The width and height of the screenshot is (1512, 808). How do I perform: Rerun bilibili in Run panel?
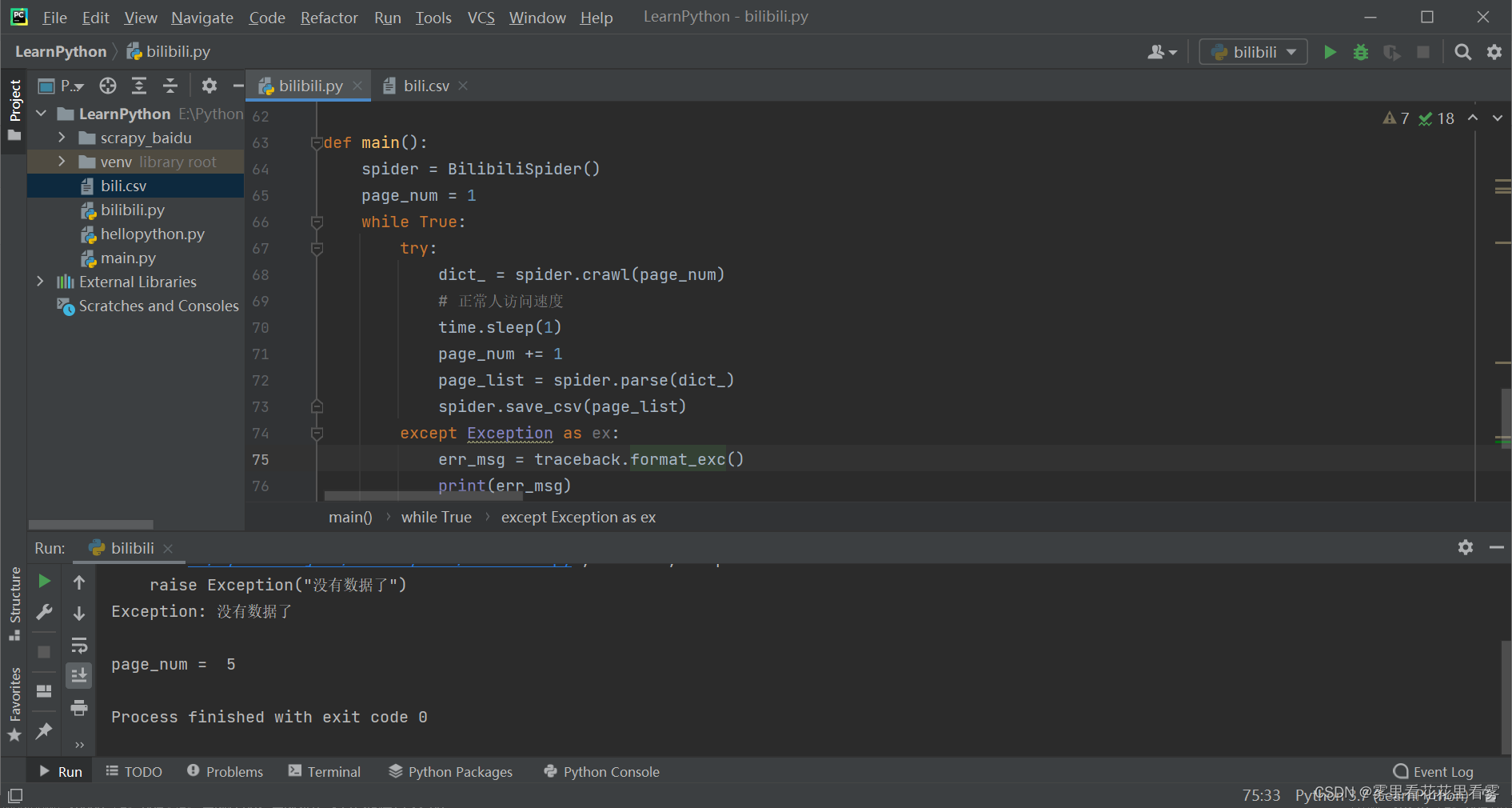coord(45,582)
